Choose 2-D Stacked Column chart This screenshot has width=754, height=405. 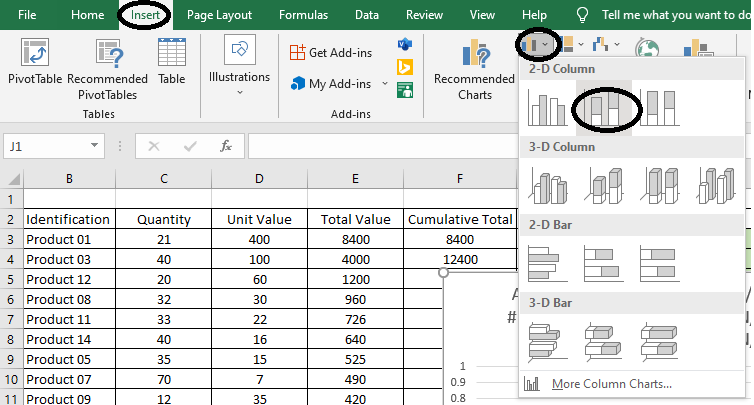pos(604,108)
